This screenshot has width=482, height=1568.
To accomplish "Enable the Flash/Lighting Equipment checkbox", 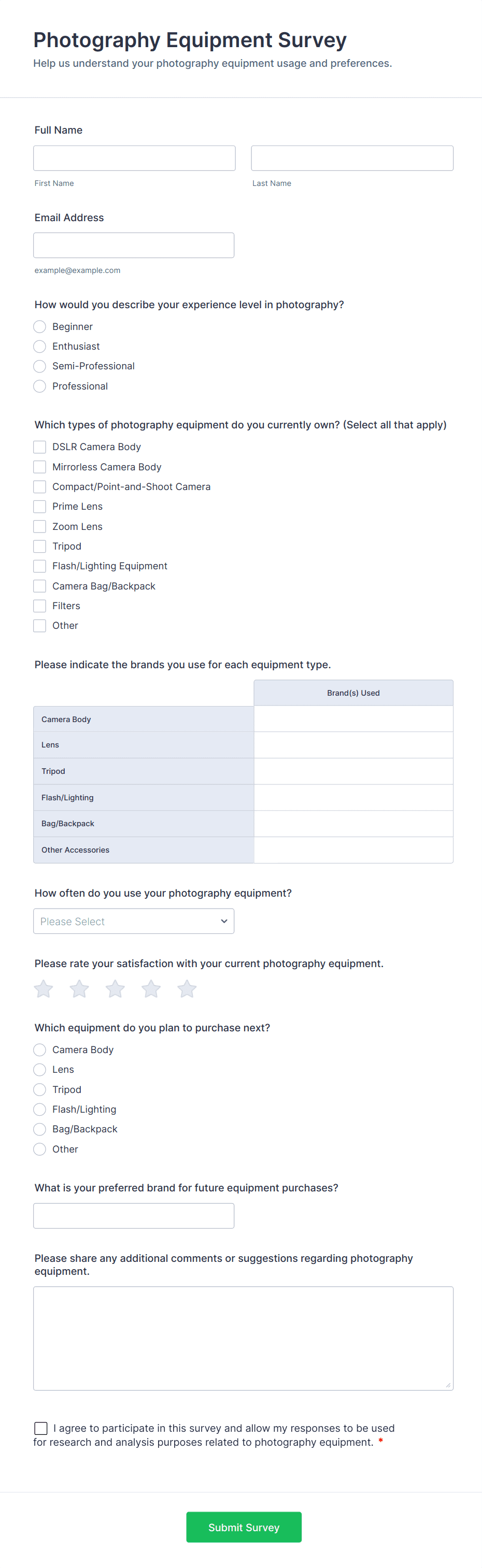I will [x=39, y=566].
